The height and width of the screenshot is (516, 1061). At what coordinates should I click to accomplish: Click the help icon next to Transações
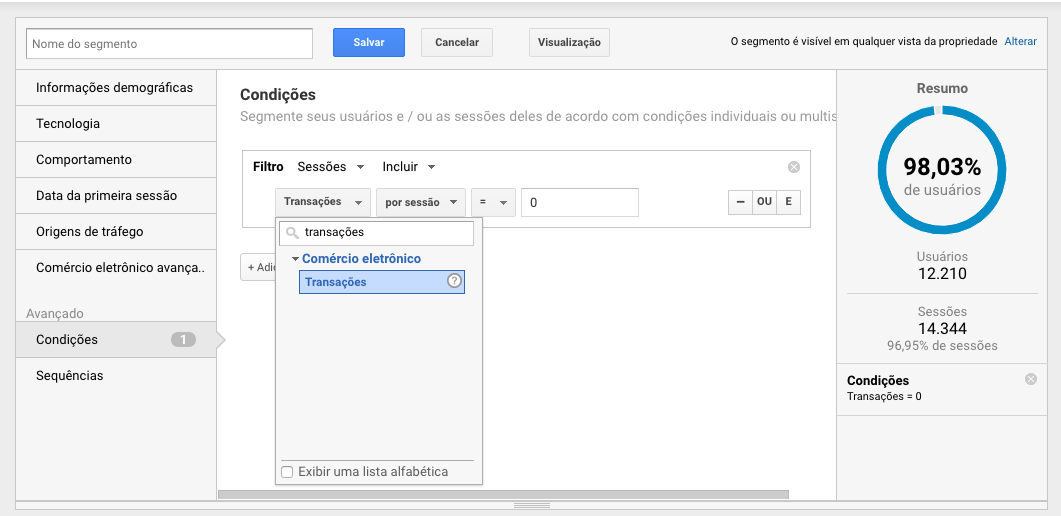pos(454,282)
